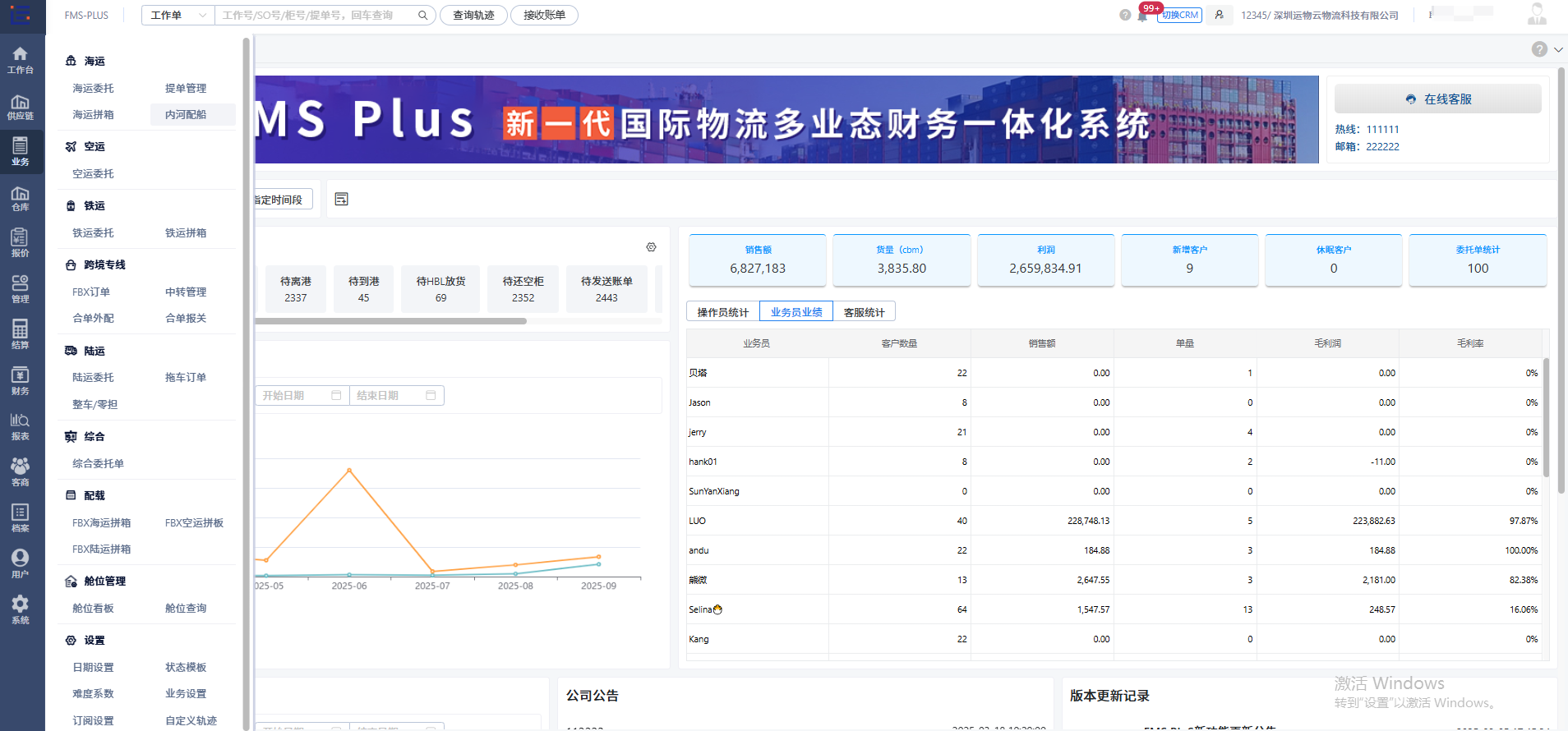Click the calendar icon in 结束日期 field
1568x731 pixels.
pyautogui.click(x=431, y=396)
